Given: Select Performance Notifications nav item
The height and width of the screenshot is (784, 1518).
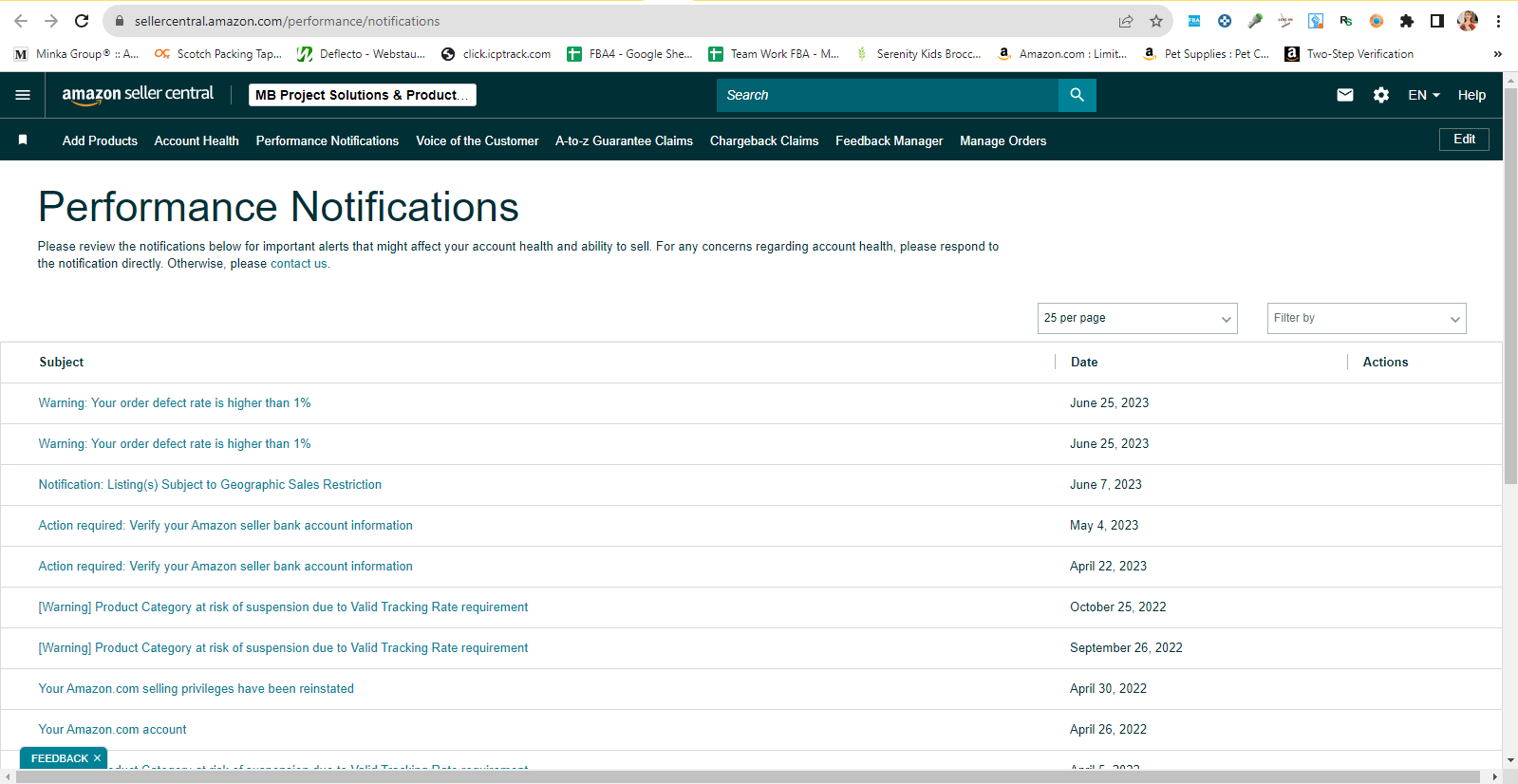Looking at the screenshot, I should [328, 140].
